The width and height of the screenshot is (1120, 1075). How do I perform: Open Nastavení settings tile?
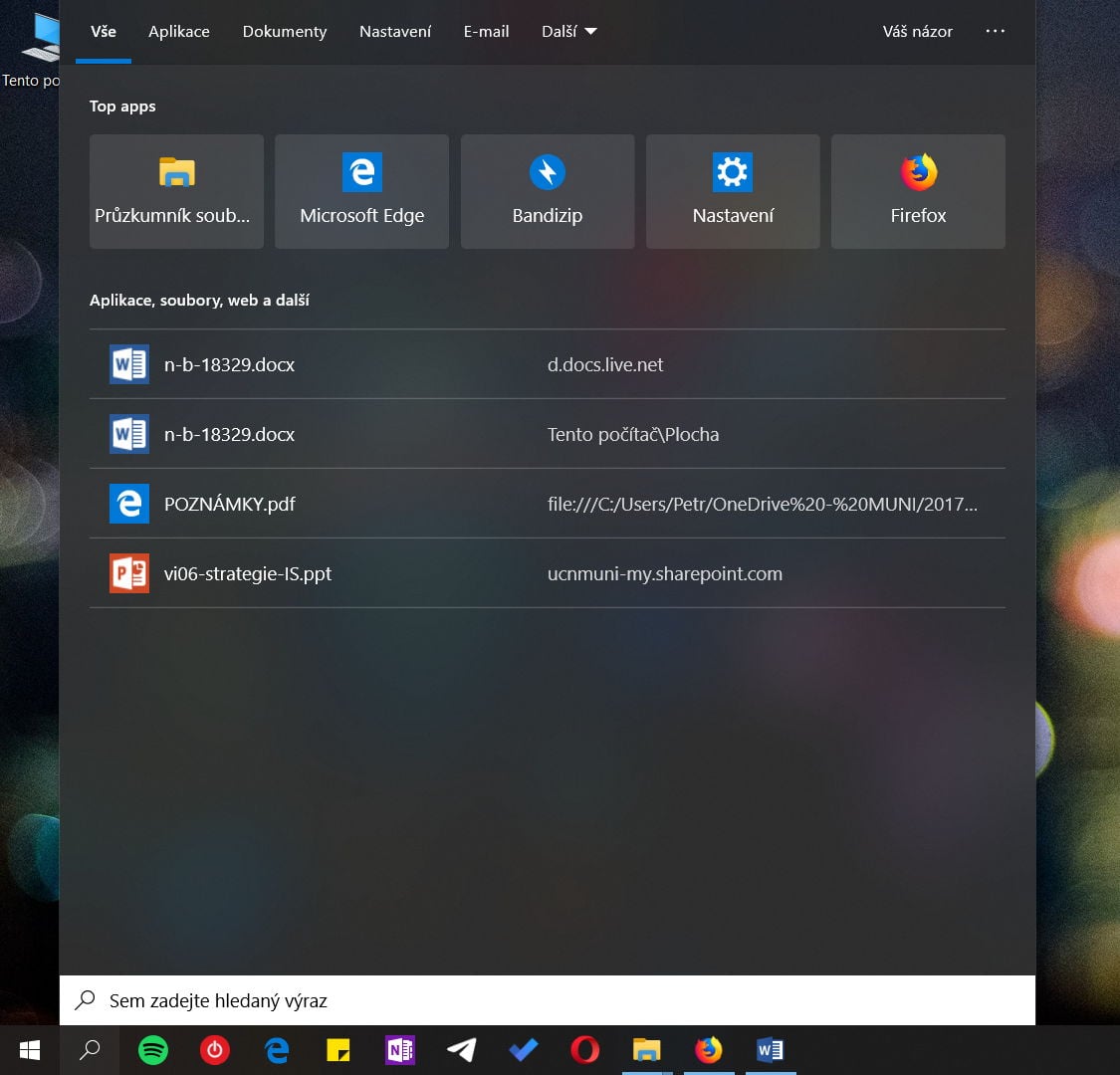tap(733, 191)
